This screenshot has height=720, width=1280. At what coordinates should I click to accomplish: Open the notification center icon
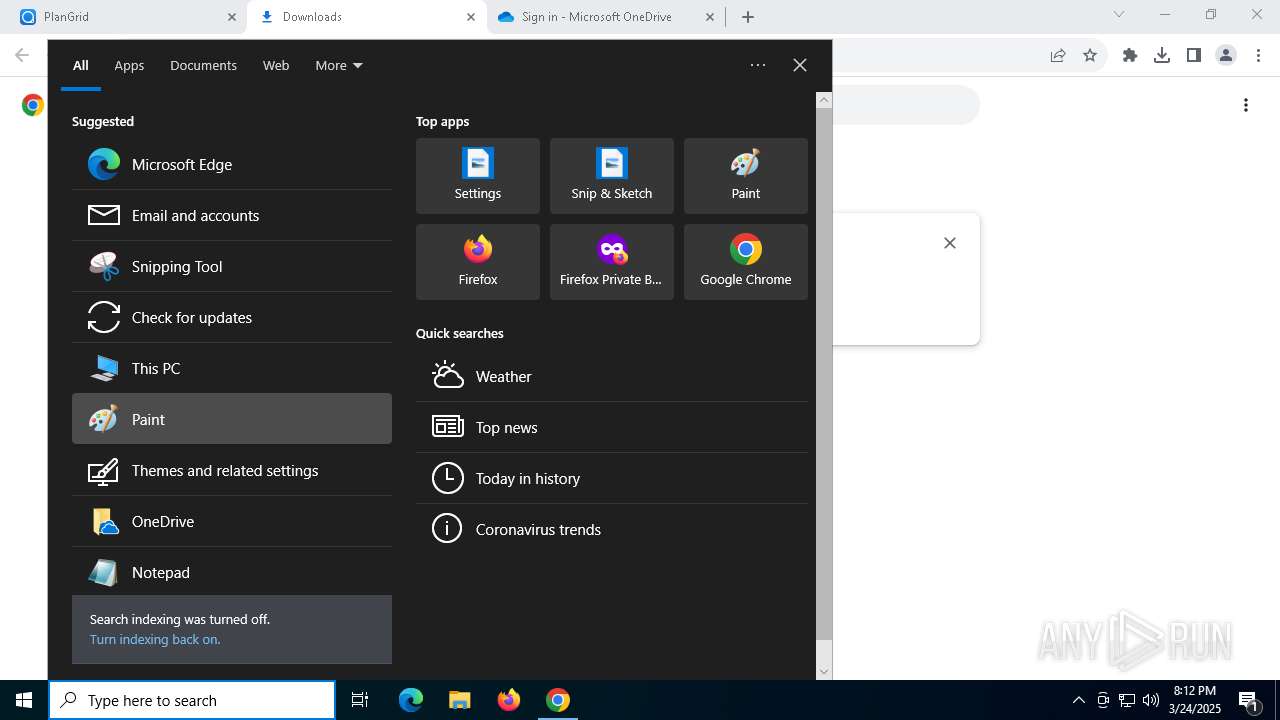pyautogui.click(x=1248, y=701)
